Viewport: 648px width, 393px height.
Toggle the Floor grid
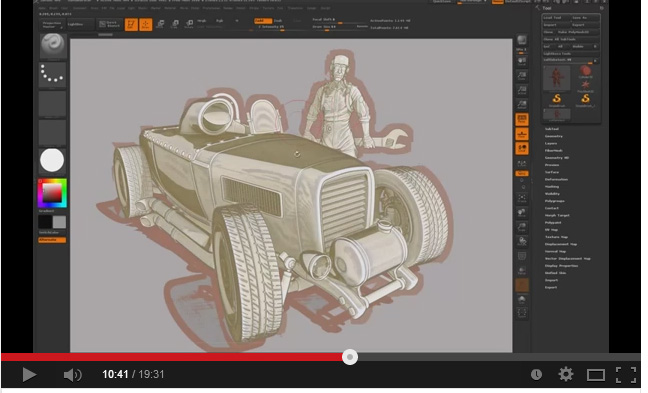click(522, 134)
